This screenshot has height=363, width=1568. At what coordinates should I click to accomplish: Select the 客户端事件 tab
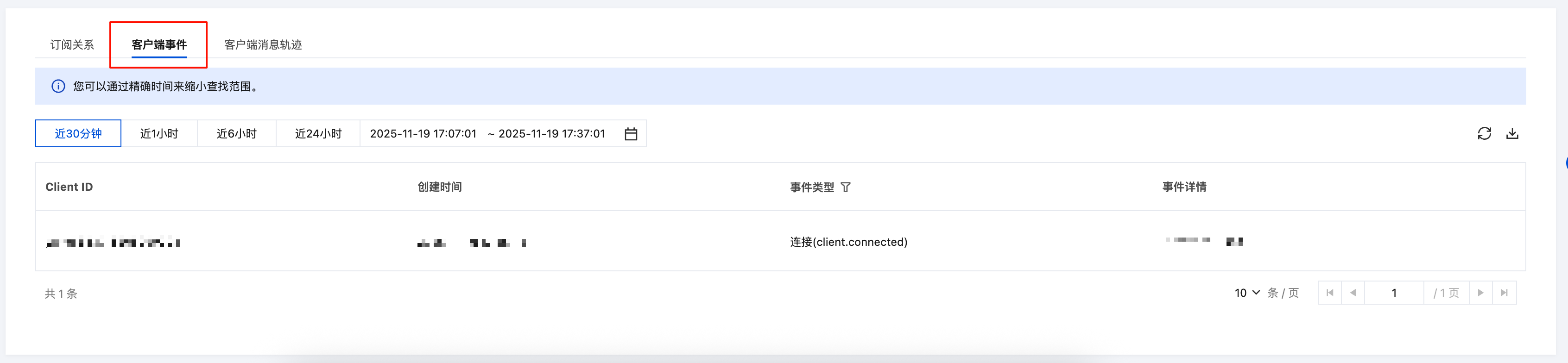click(x=159, y=45)
